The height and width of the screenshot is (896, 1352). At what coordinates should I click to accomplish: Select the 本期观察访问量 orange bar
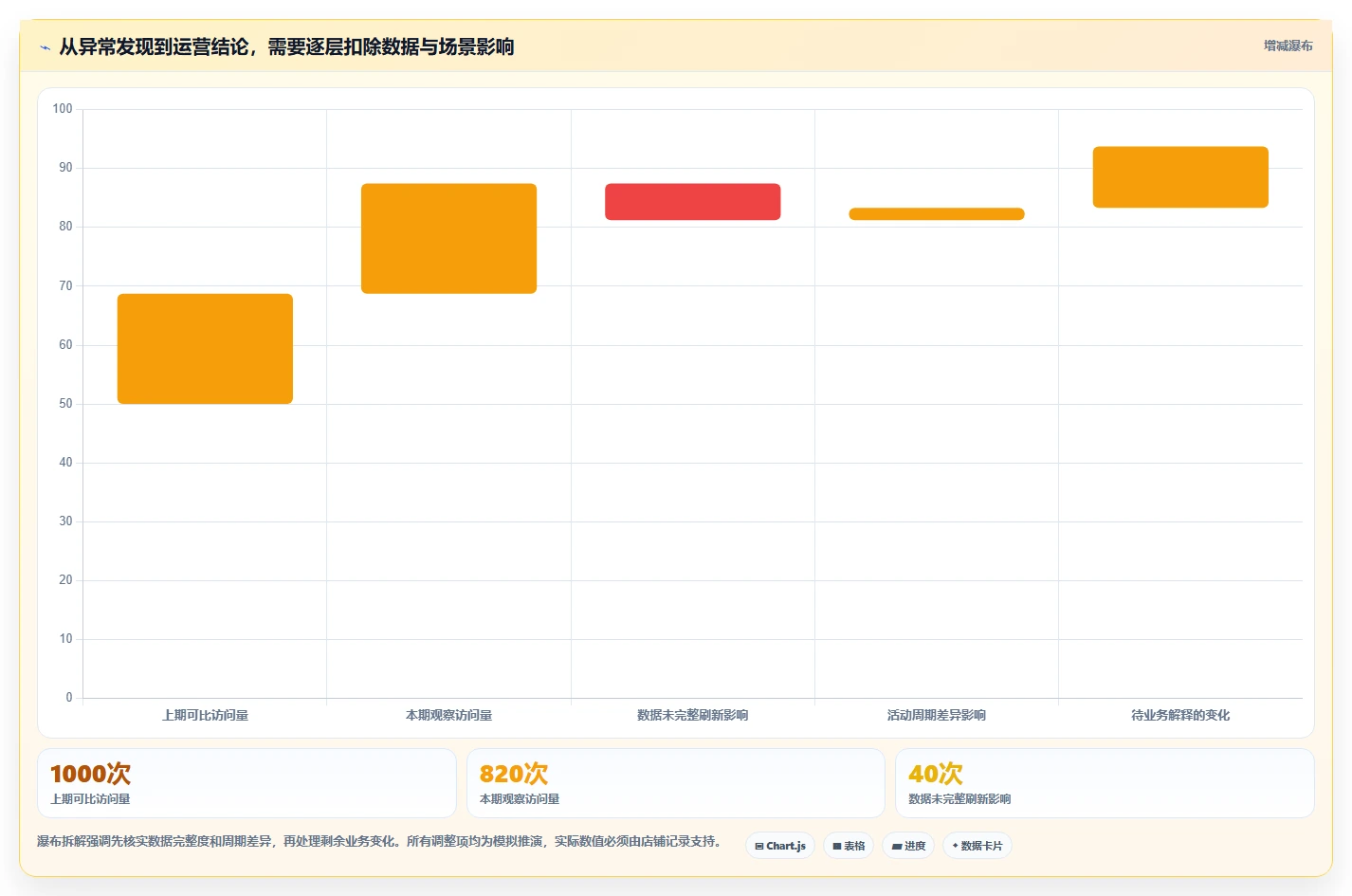(x=448, y=238)
